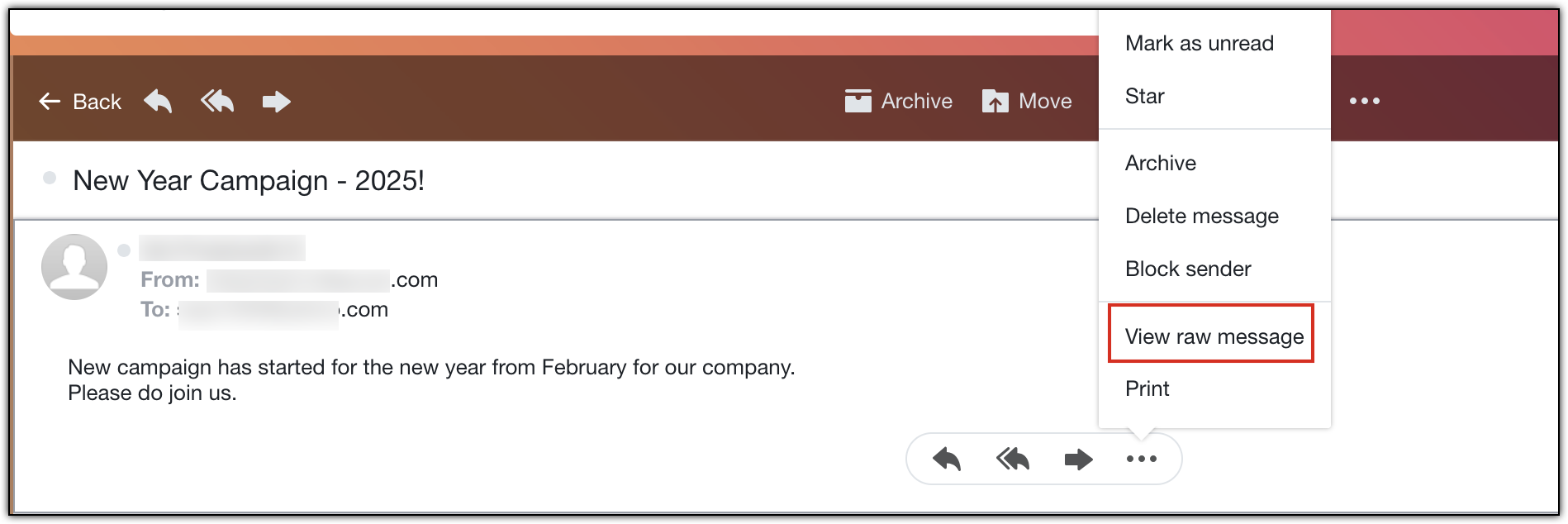The image size is (1568, 524).
Task: Choose Star in the context menu
Action: (x=1144, y=96)
